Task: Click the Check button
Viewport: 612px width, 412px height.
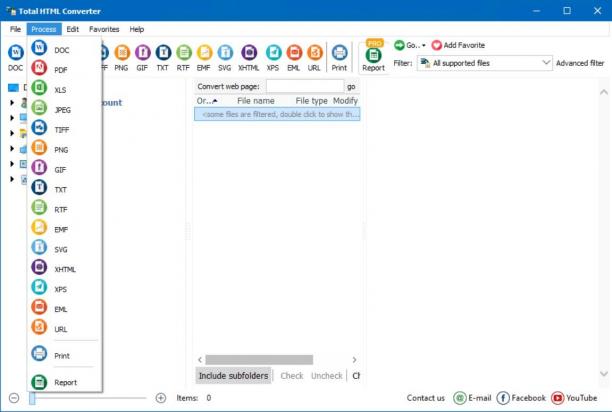Action: point(292,376)
